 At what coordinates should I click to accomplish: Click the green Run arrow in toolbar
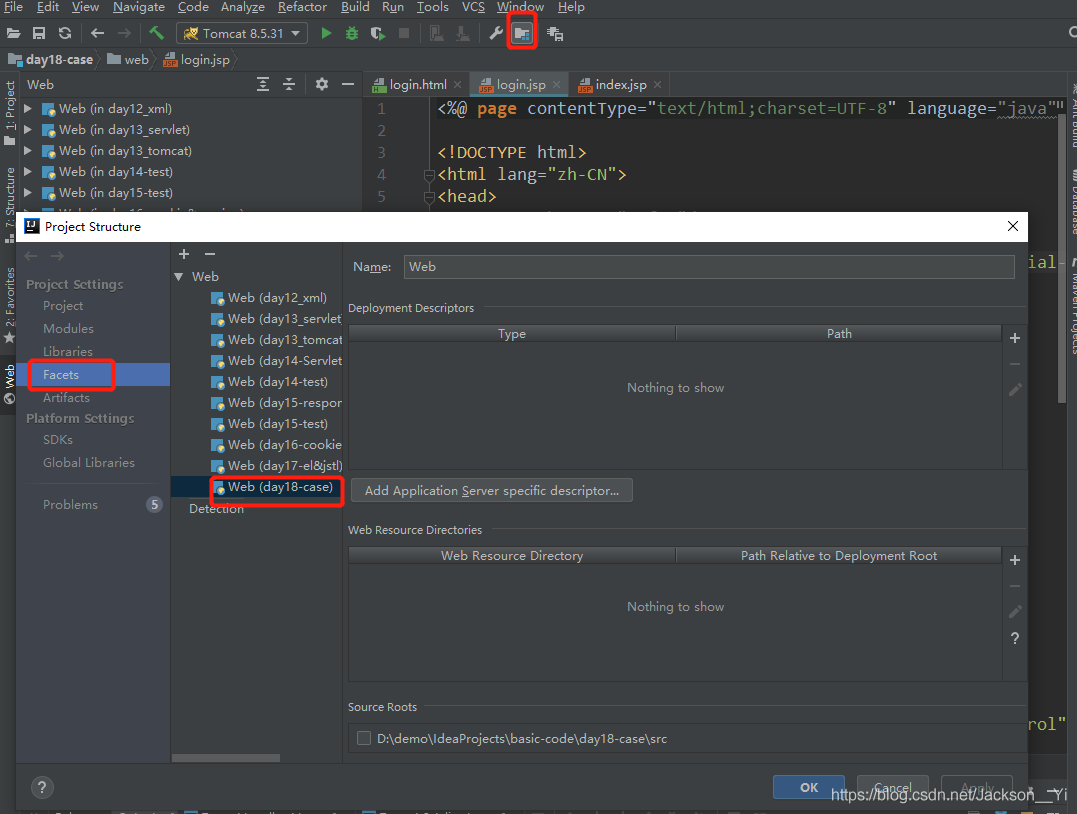pos(326,33)
